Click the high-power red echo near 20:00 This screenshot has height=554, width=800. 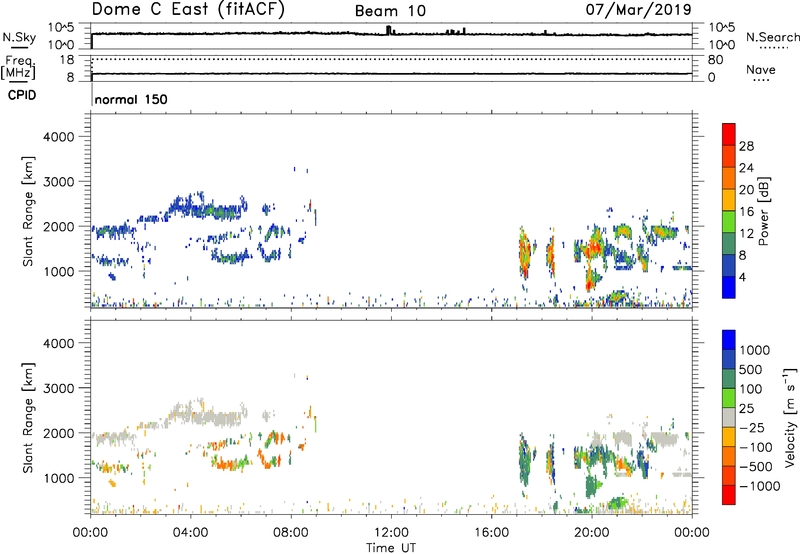593,248
